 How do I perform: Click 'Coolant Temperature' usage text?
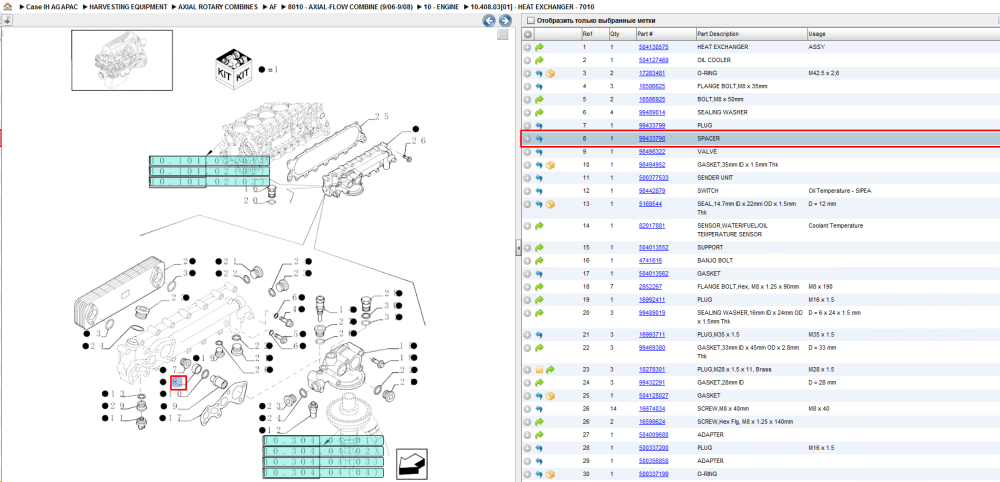click(x=835, y=226)
